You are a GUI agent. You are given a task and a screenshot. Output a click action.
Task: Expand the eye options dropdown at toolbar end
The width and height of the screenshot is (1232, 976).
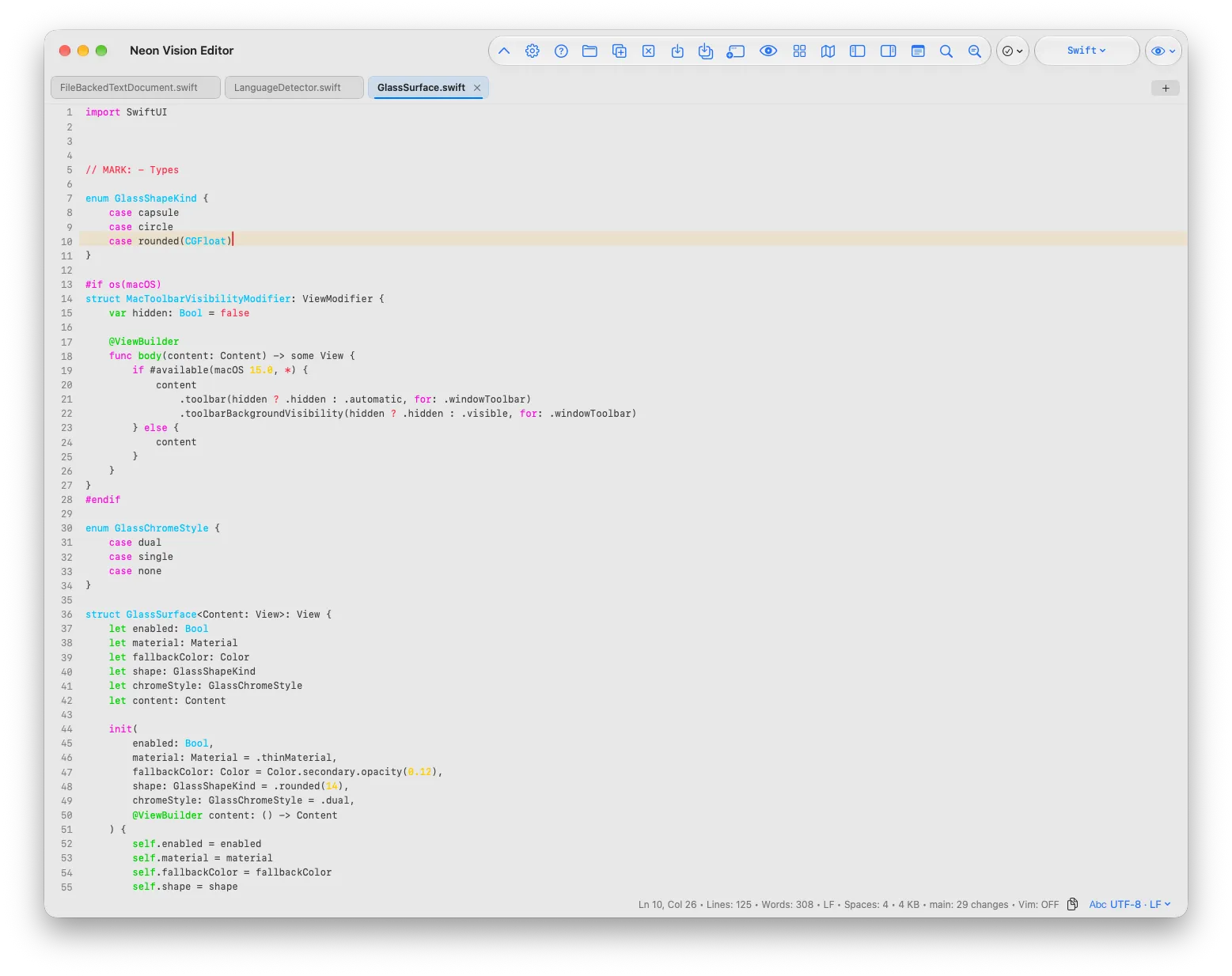click(x=1163, y=51)
